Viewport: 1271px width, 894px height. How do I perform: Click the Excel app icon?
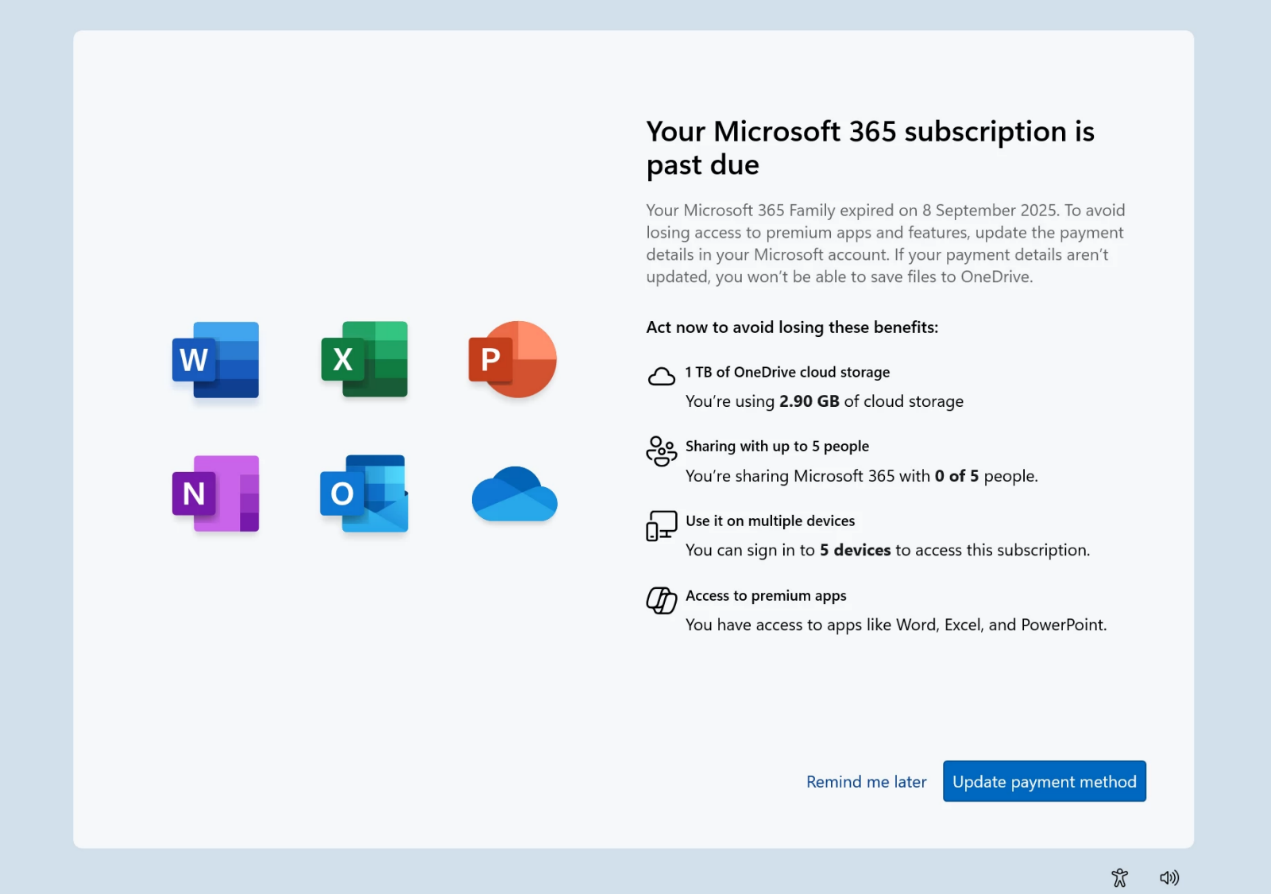(364, 359)
